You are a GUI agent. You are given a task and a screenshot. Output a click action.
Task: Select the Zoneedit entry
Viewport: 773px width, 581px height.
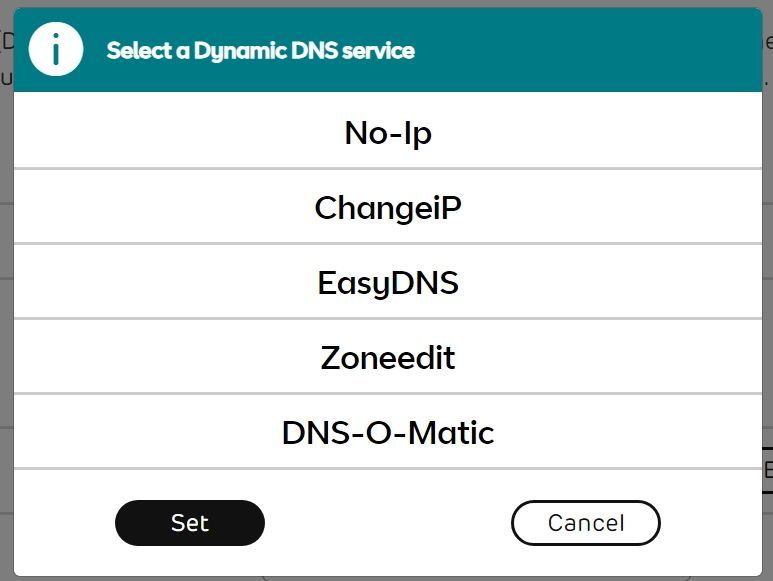coord(388,357)
